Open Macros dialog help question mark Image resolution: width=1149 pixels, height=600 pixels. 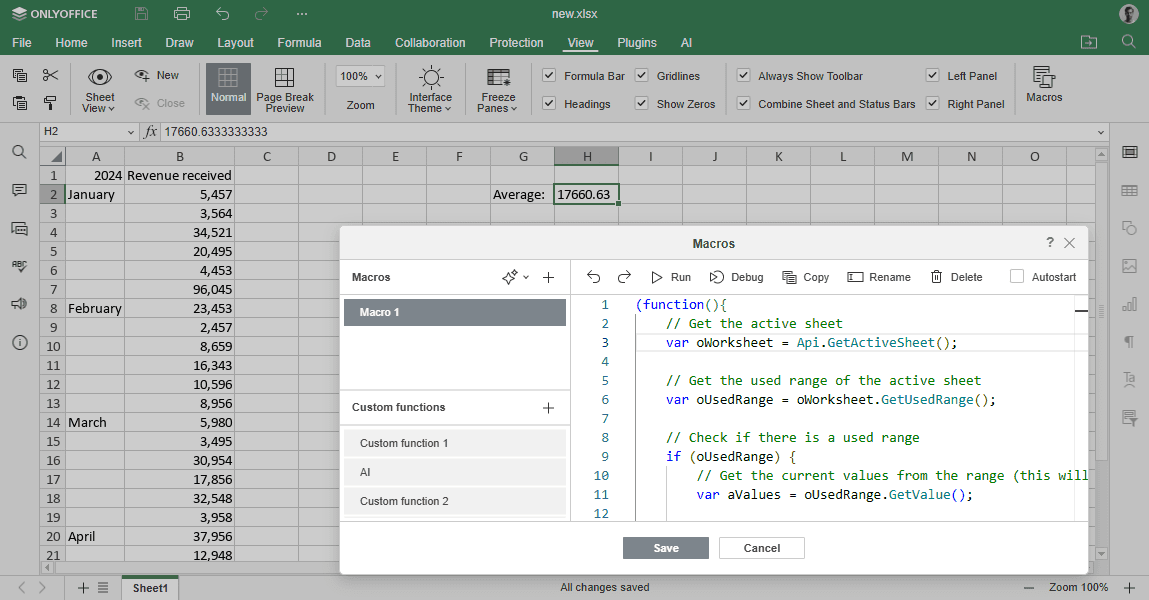click(x=1049, y=242)
